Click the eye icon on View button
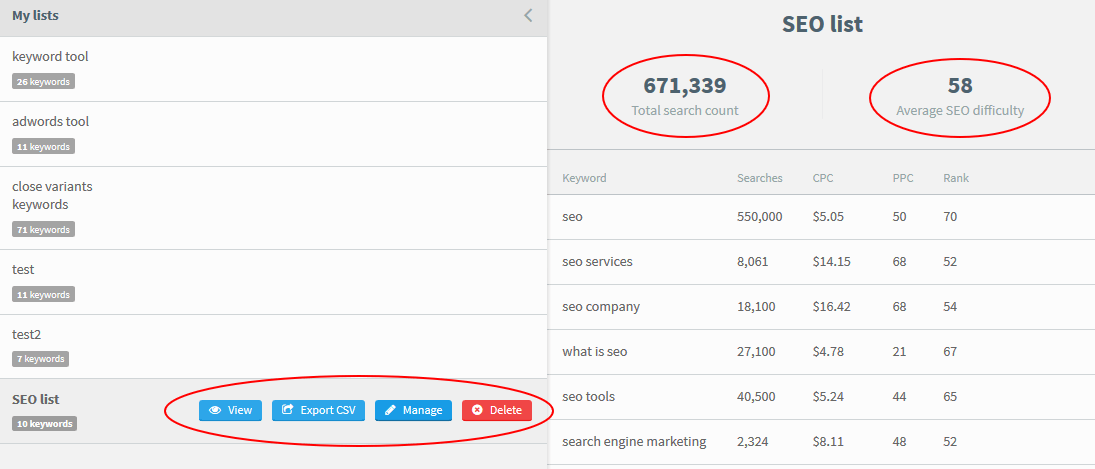Image resolution: width=1095 pixels, height=469 pixels. [x=215, y=410]
